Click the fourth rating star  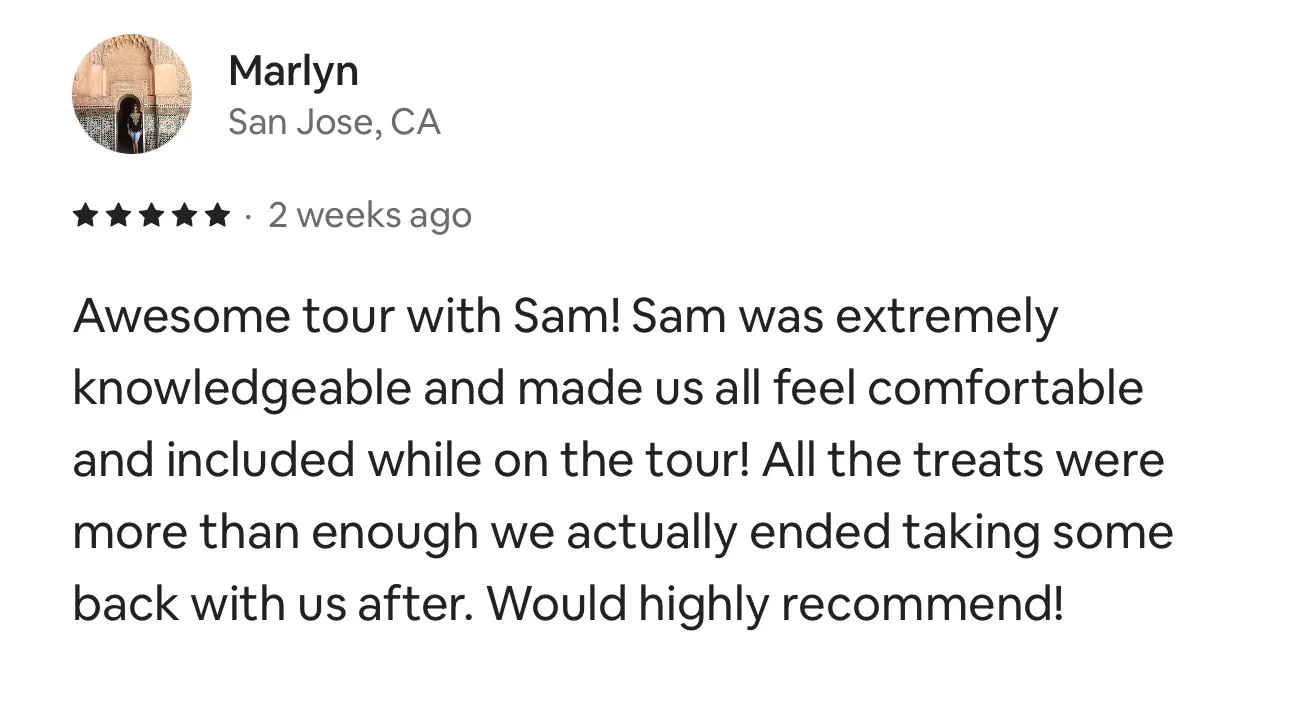182,215
